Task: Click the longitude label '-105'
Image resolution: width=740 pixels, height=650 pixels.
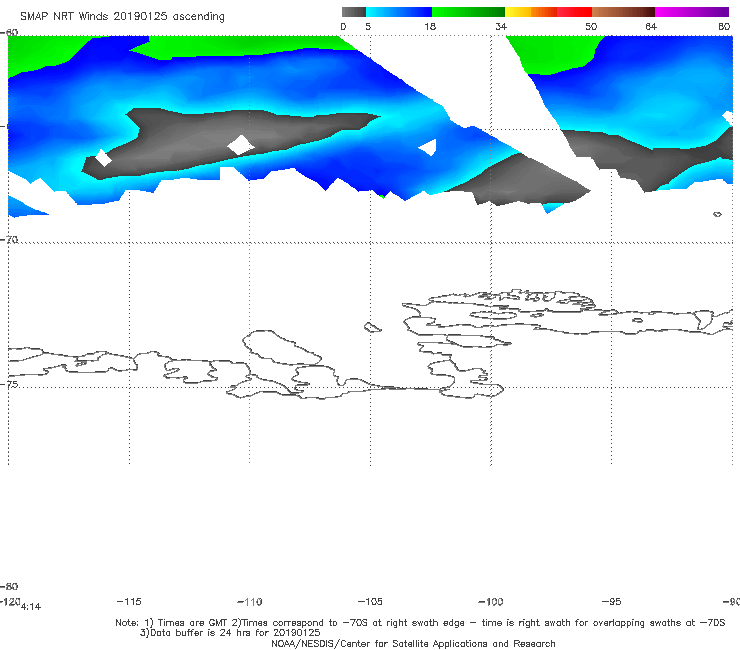Action: tap(370, 601)
